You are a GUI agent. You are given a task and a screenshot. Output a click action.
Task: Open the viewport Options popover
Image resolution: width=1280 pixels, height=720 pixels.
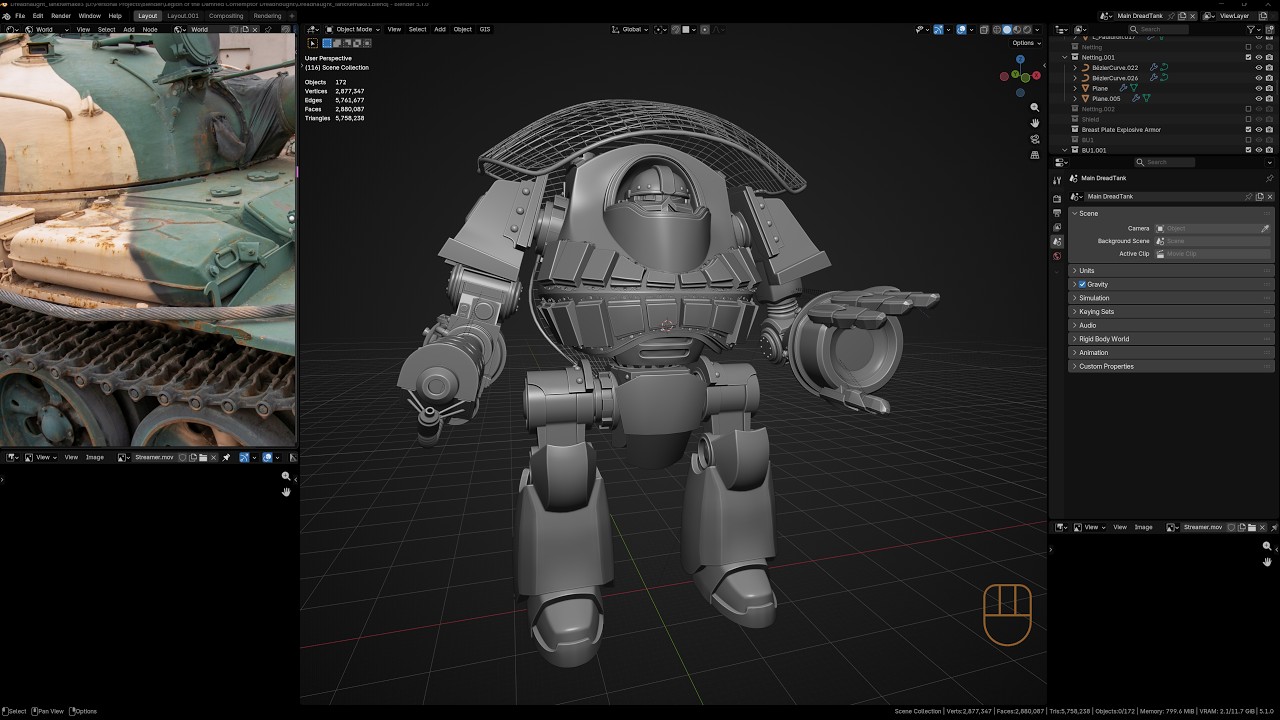click(x=1026, y=43)
